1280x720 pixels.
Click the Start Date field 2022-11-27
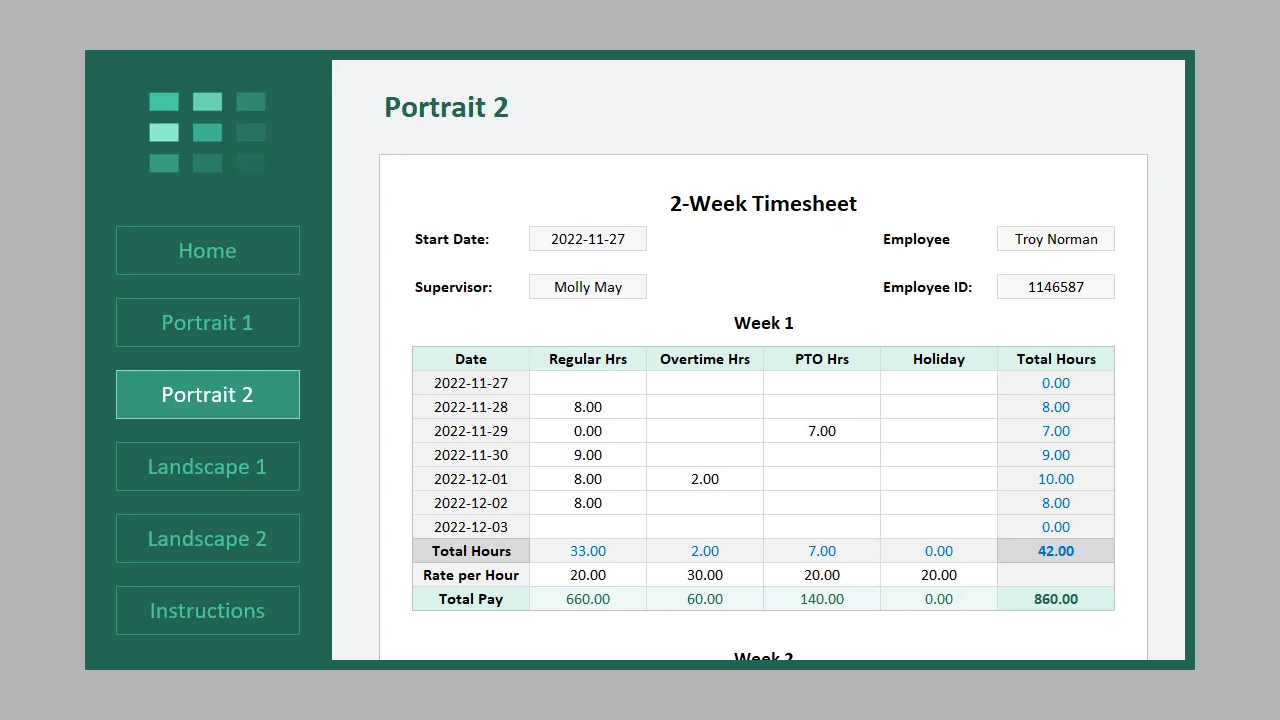pos(588,239)
